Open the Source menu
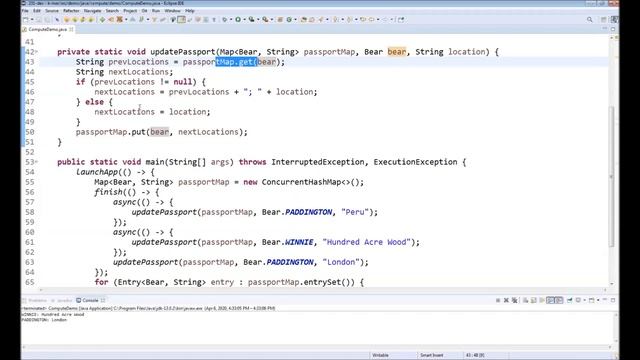 click(x=52, y=11)
